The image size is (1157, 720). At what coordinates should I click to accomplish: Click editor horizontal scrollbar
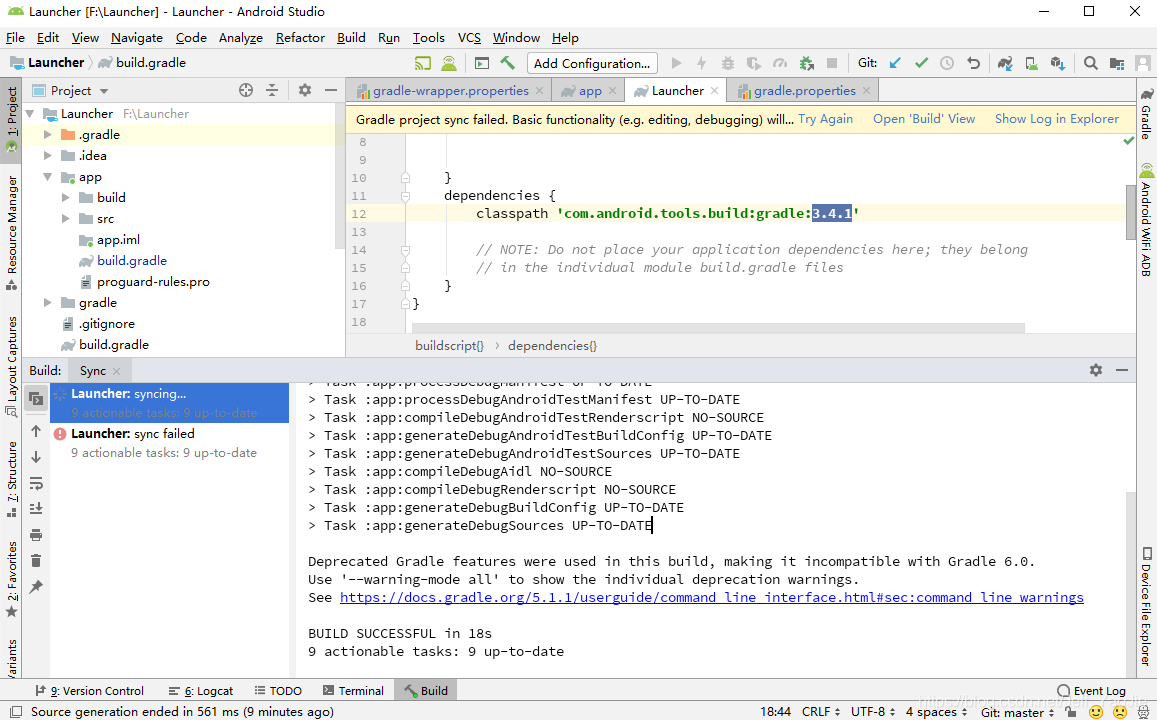(x=718, y=328)
